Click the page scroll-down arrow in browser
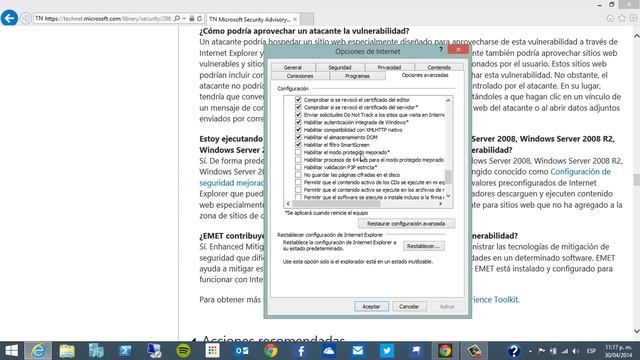640x360 pixels. click(636, 331)
